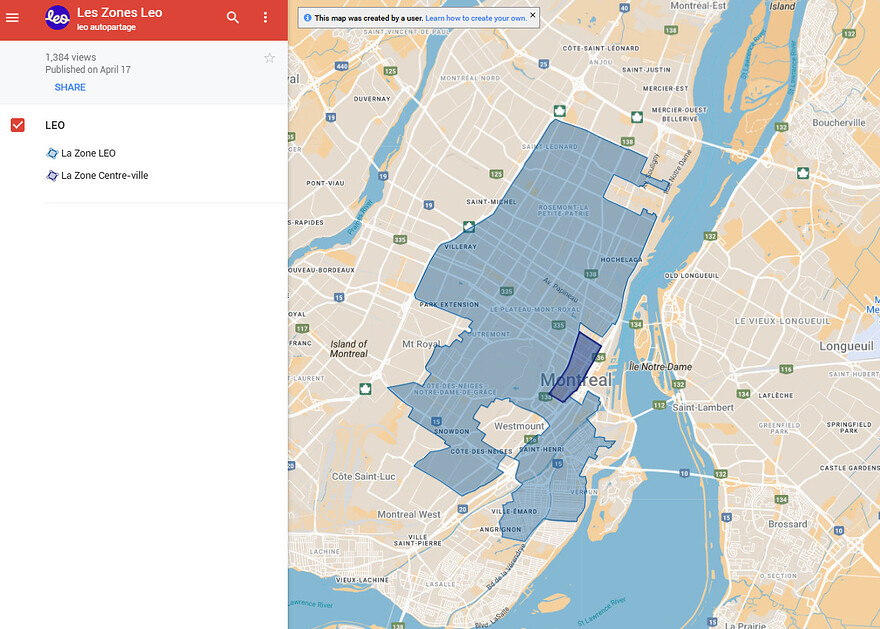Screen dimensions: 880x629
Task: Open the search magnifier icon
Action: 233,18
